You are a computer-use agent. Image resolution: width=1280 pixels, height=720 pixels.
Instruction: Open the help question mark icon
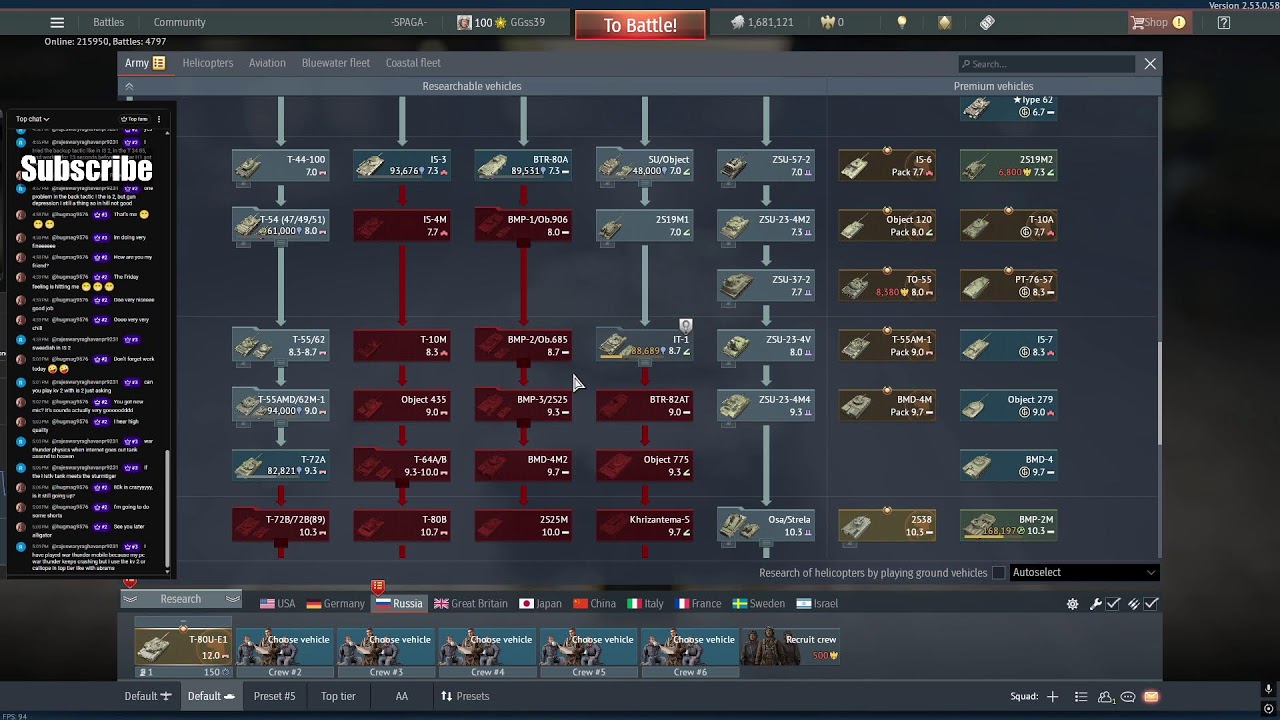click(x=1224, y=22)
